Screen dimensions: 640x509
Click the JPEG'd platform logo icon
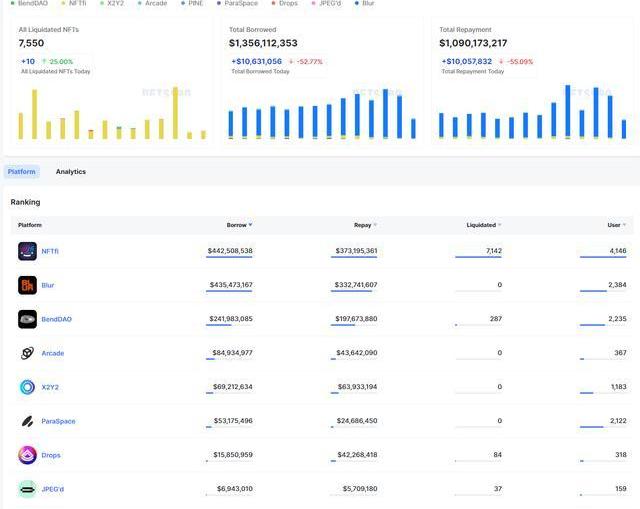pyautogui.click(x=27, y=489)
